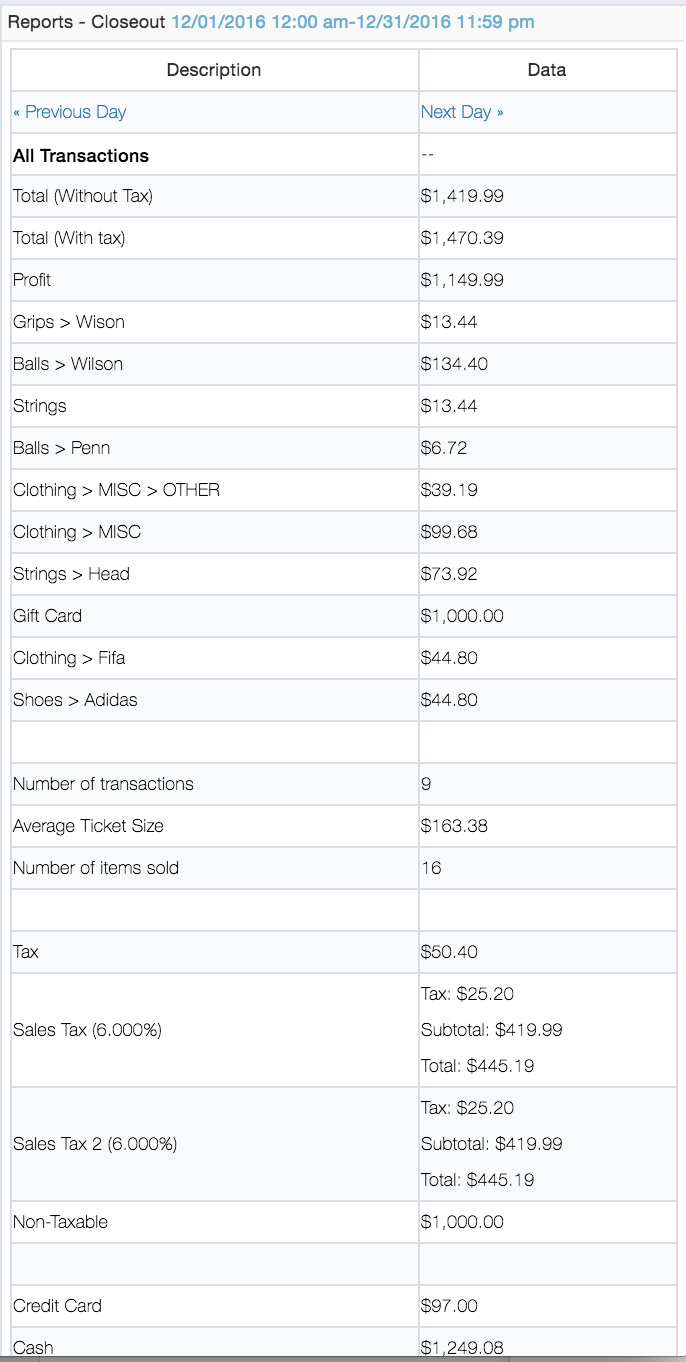Select the Data column header
The height and width of the screenshot is (1362, 686).
pos(547,70)
